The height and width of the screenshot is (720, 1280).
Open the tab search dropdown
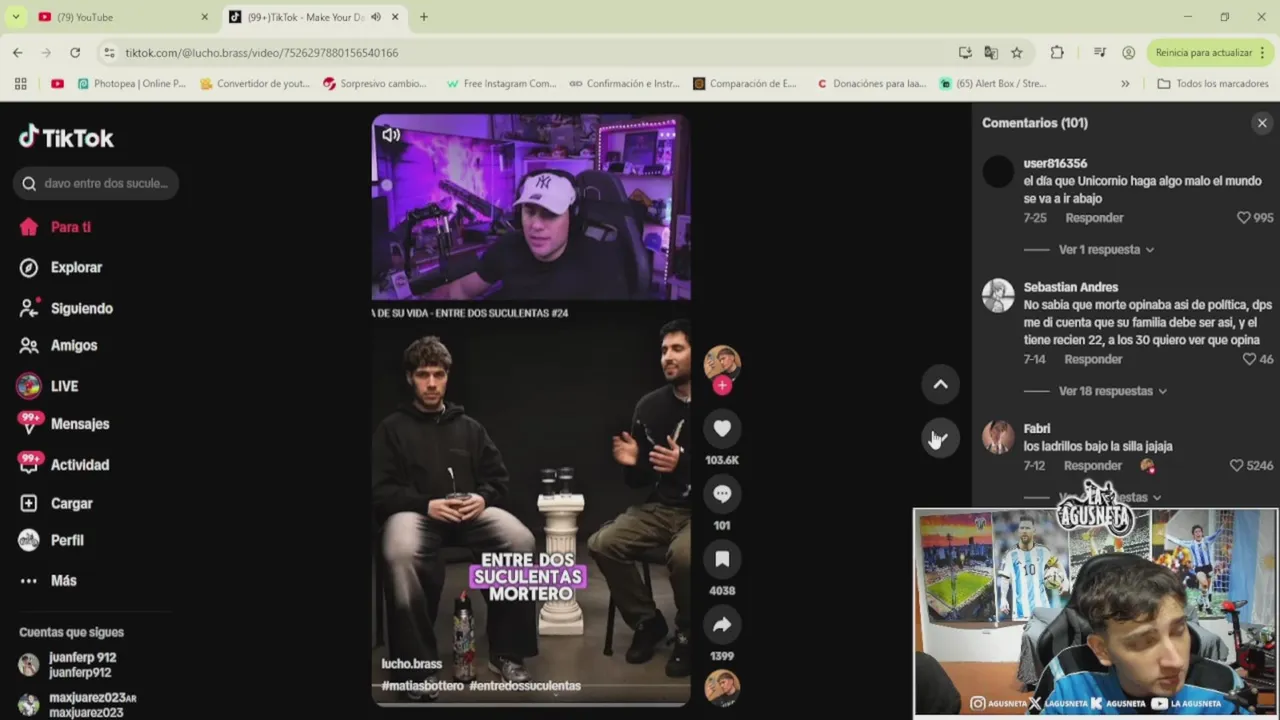(x=15, y=17)
